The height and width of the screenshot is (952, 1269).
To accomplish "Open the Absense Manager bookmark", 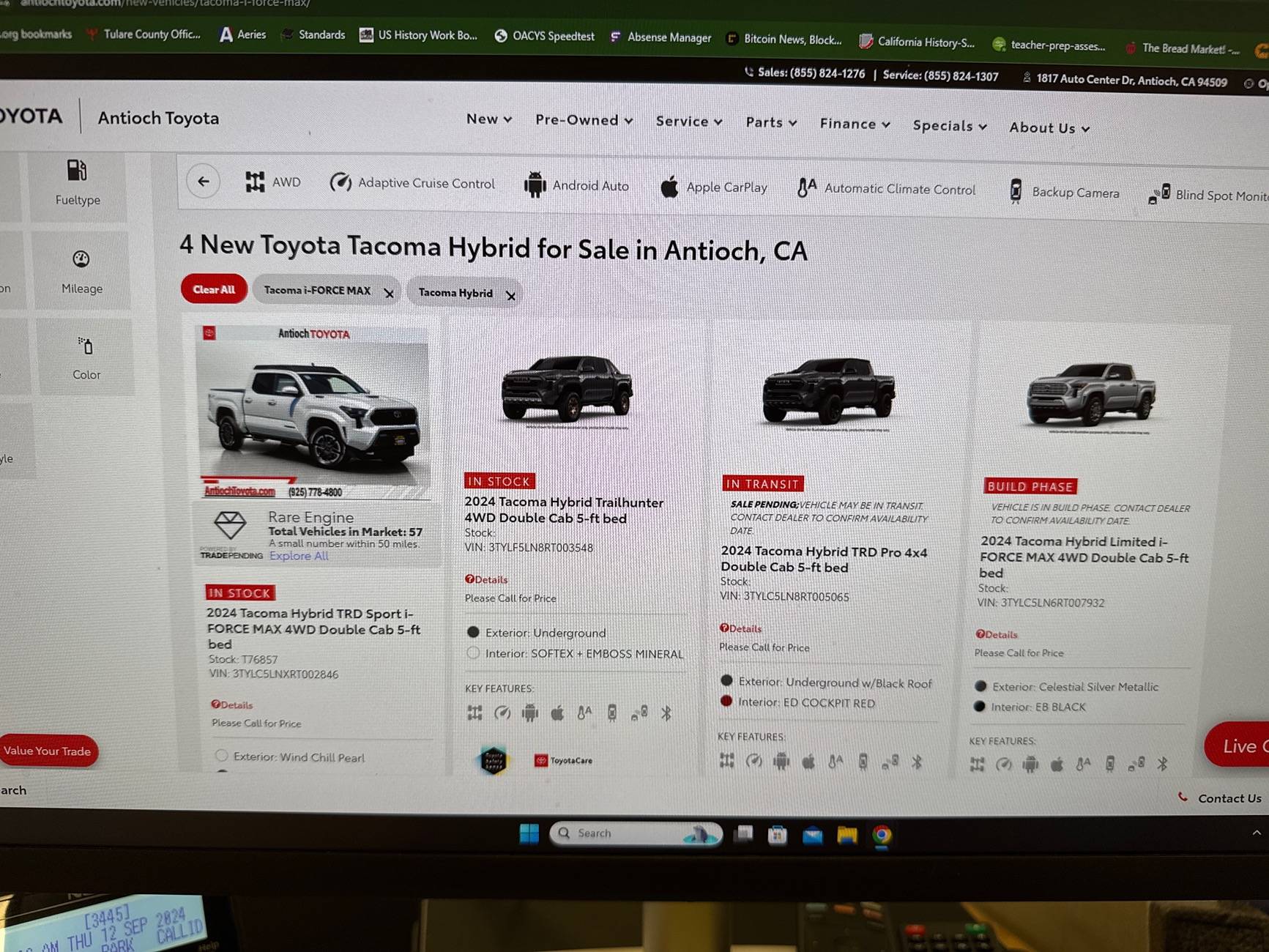I will [660, 37].
